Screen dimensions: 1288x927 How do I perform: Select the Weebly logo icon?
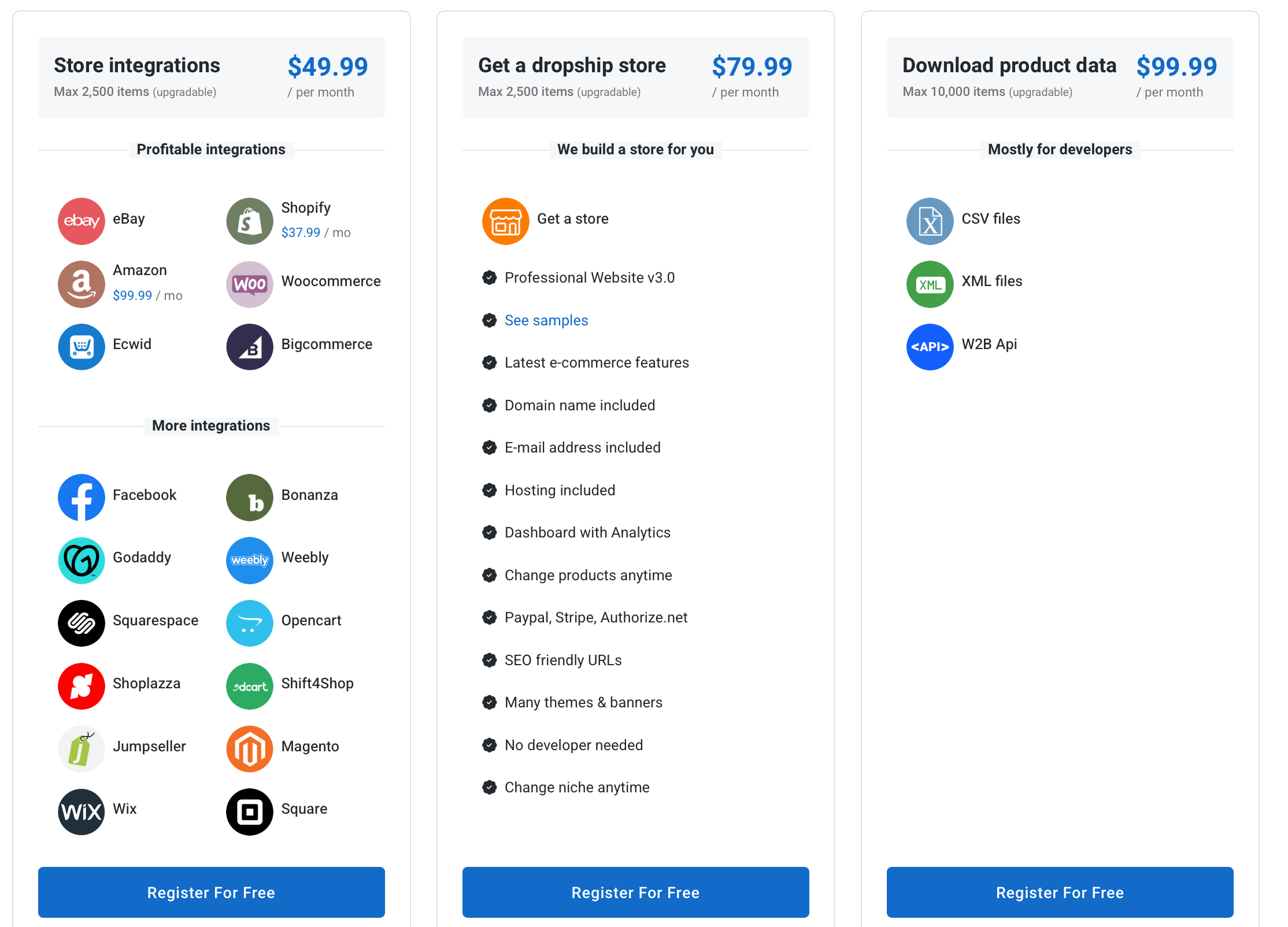tap(250, 561)
